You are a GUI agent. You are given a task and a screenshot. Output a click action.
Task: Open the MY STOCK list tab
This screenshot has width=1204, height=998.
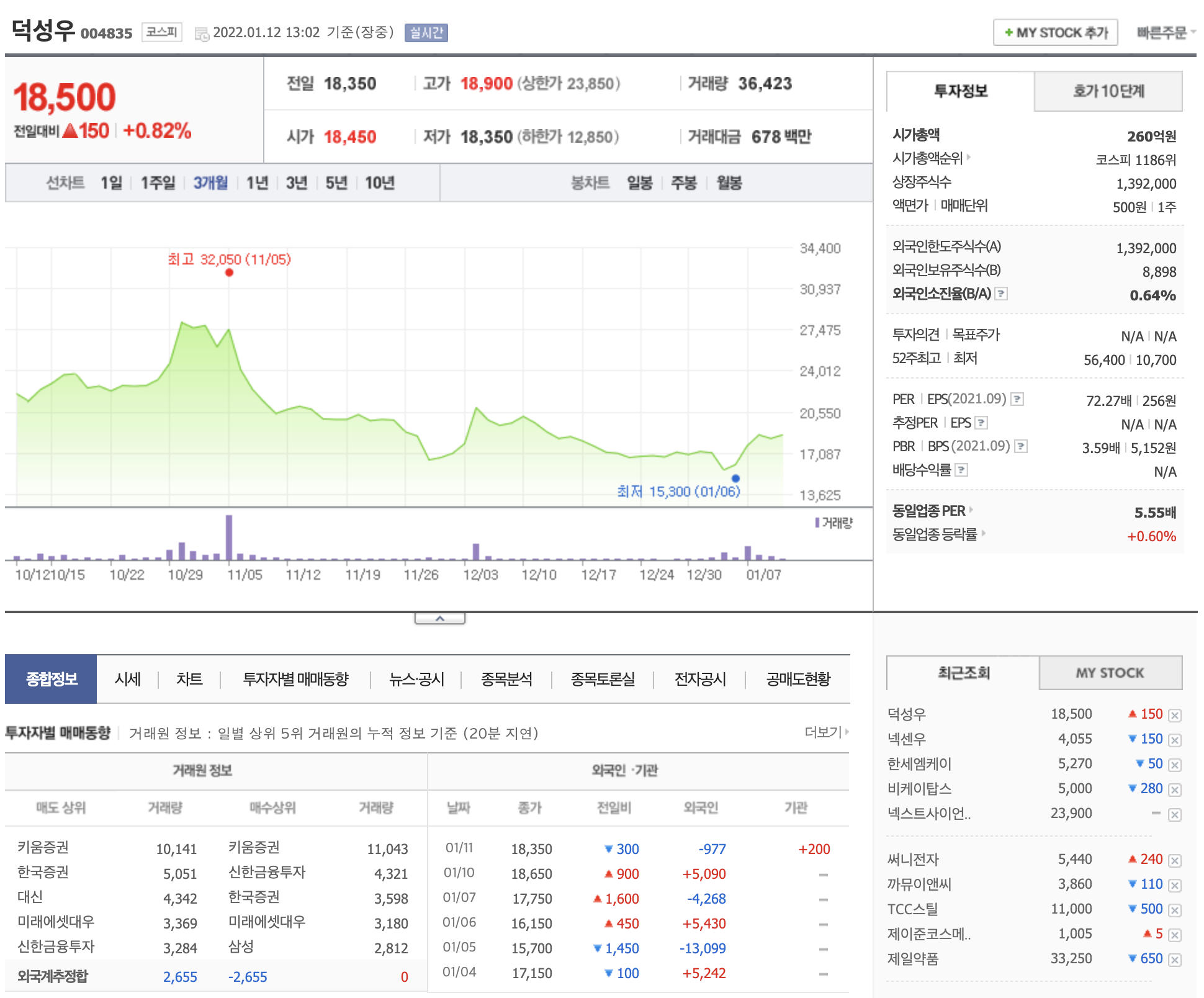coord(1110,673)
